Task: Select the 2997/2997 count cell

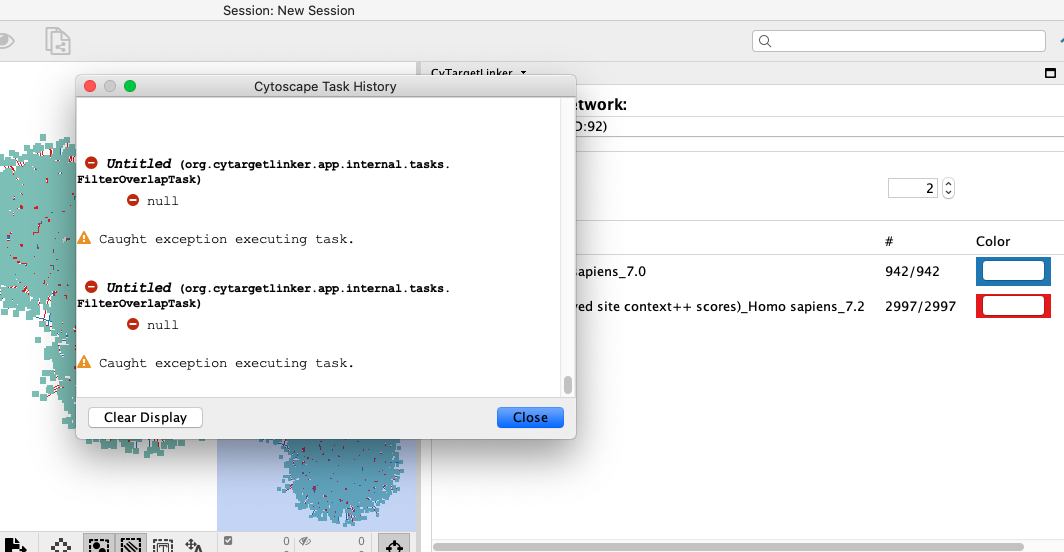Action: coord(920,306)
